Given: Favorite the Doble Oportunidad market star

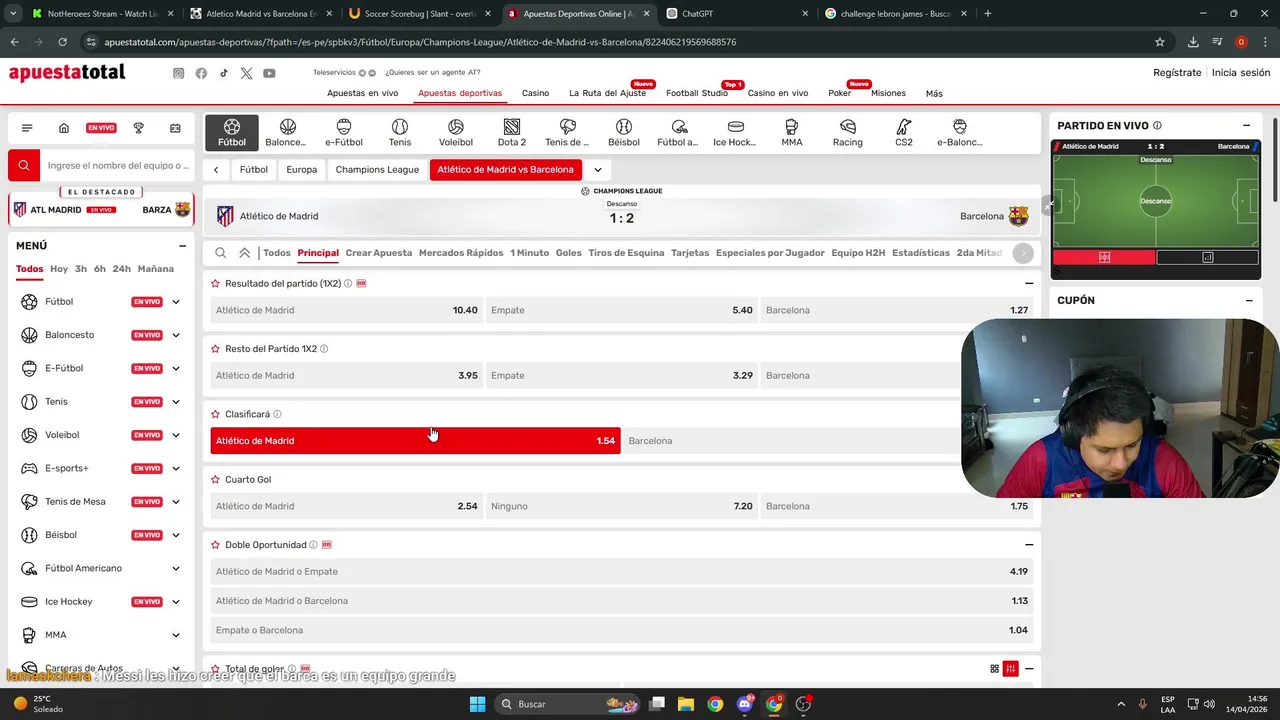Looking at the screenshot, I should pyautogui.click(x=215, y=545).
